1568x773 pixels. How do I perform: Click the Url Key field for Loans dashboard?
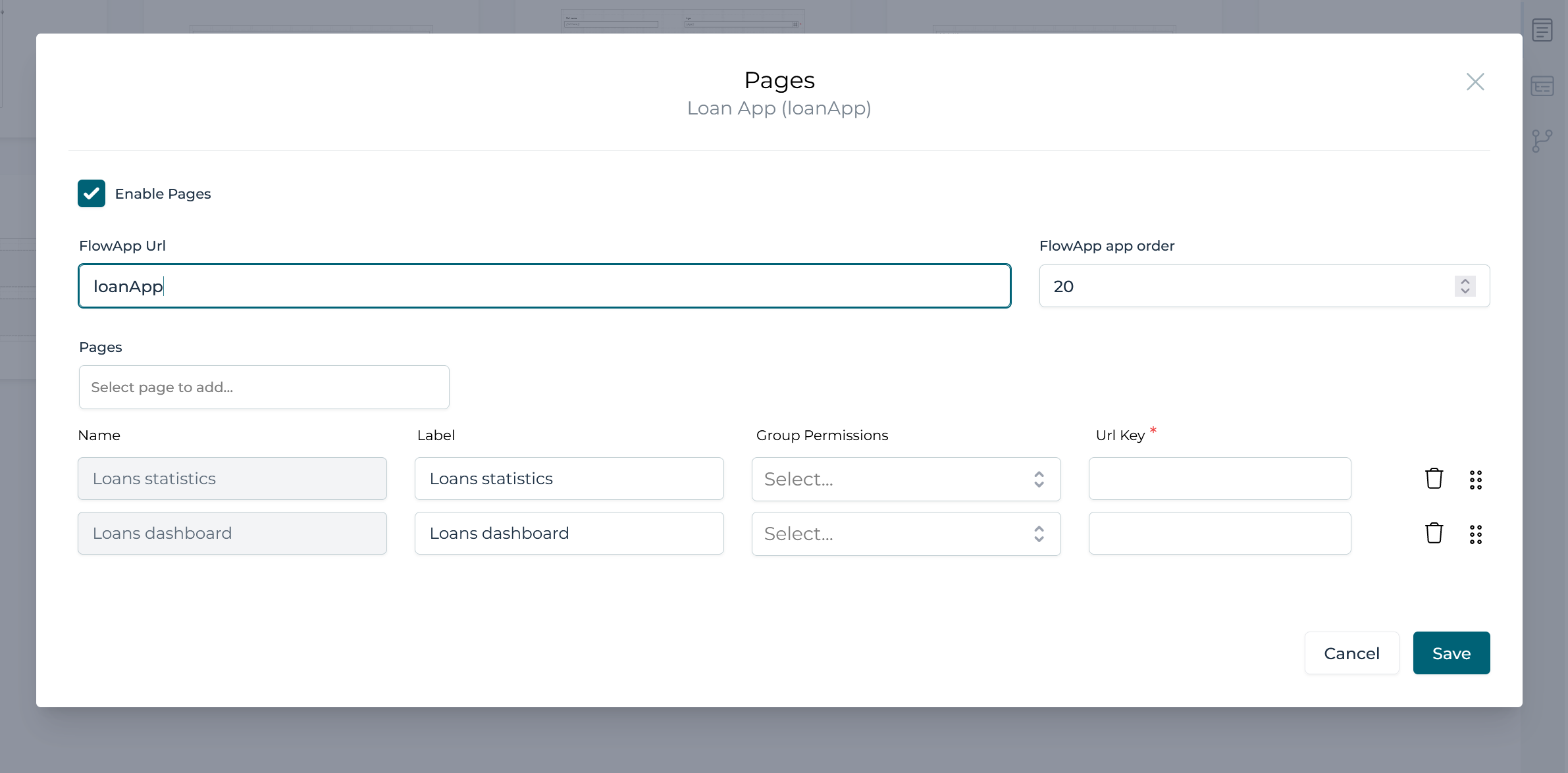tap(1219, 533)
